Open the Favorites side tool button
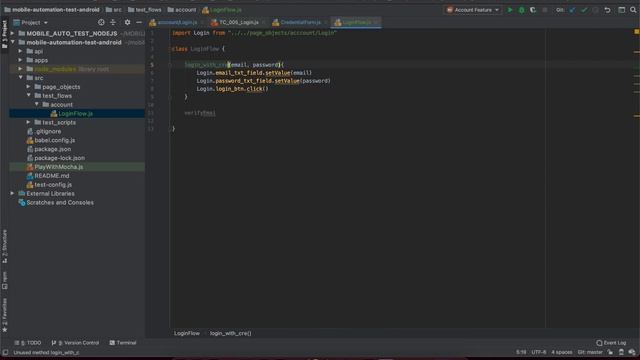Image resolution: width=640 pixels, height=360 pixels. coord(4,315)
